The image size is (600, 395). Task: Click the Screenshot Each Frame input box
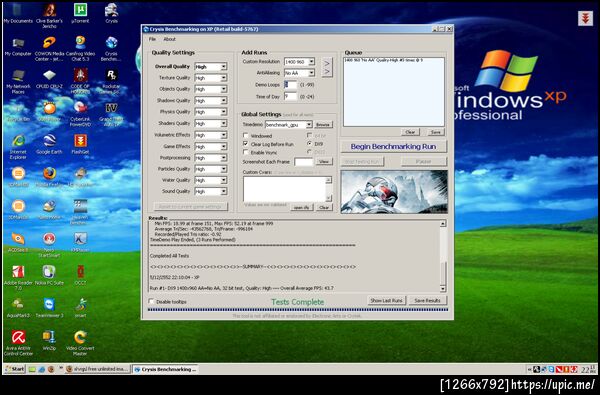pyautogui.click(x=304, y=162)
